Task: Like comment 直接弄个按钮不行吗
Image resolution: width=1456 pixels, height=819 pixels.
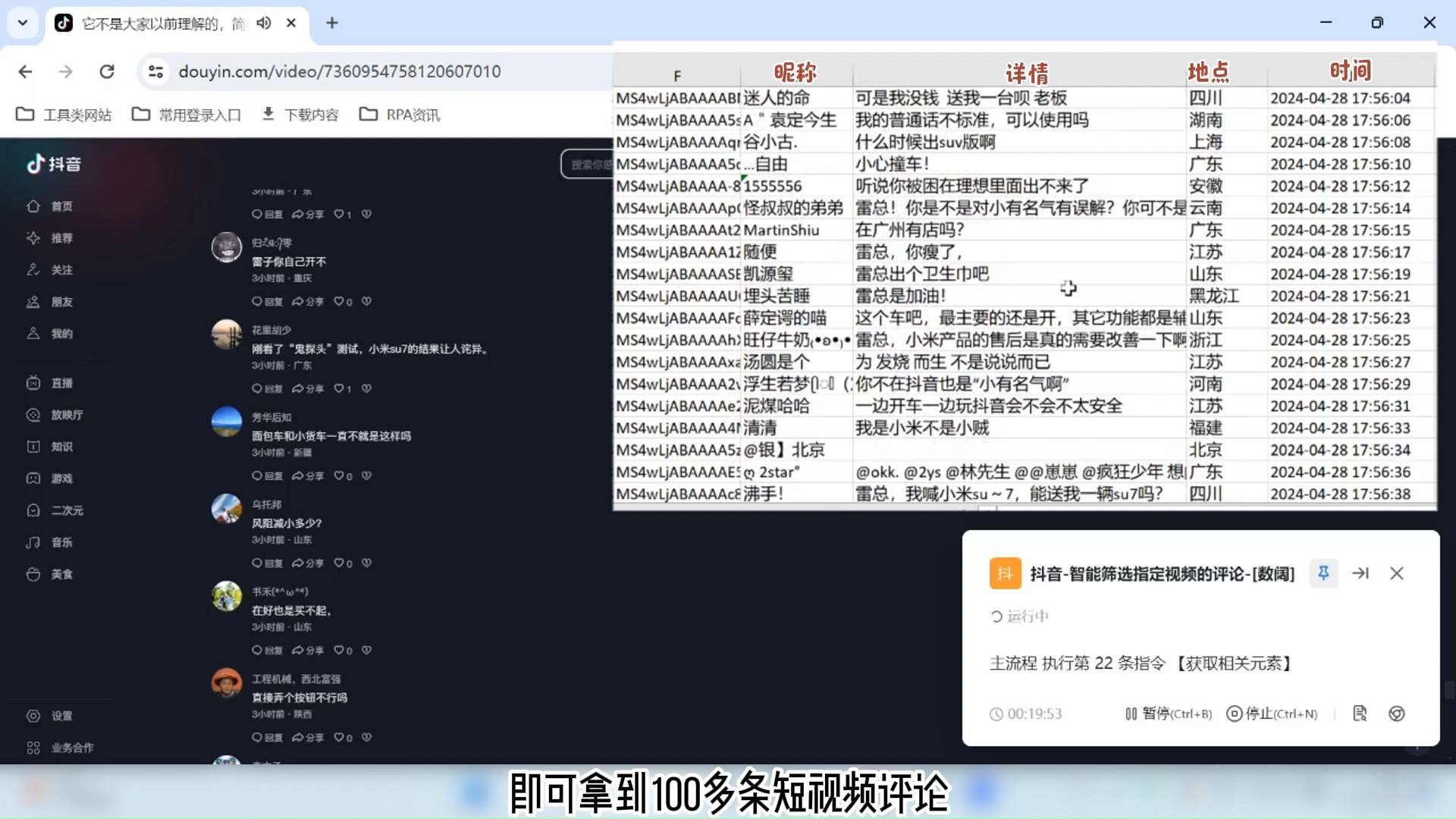Action: (343, 738)
